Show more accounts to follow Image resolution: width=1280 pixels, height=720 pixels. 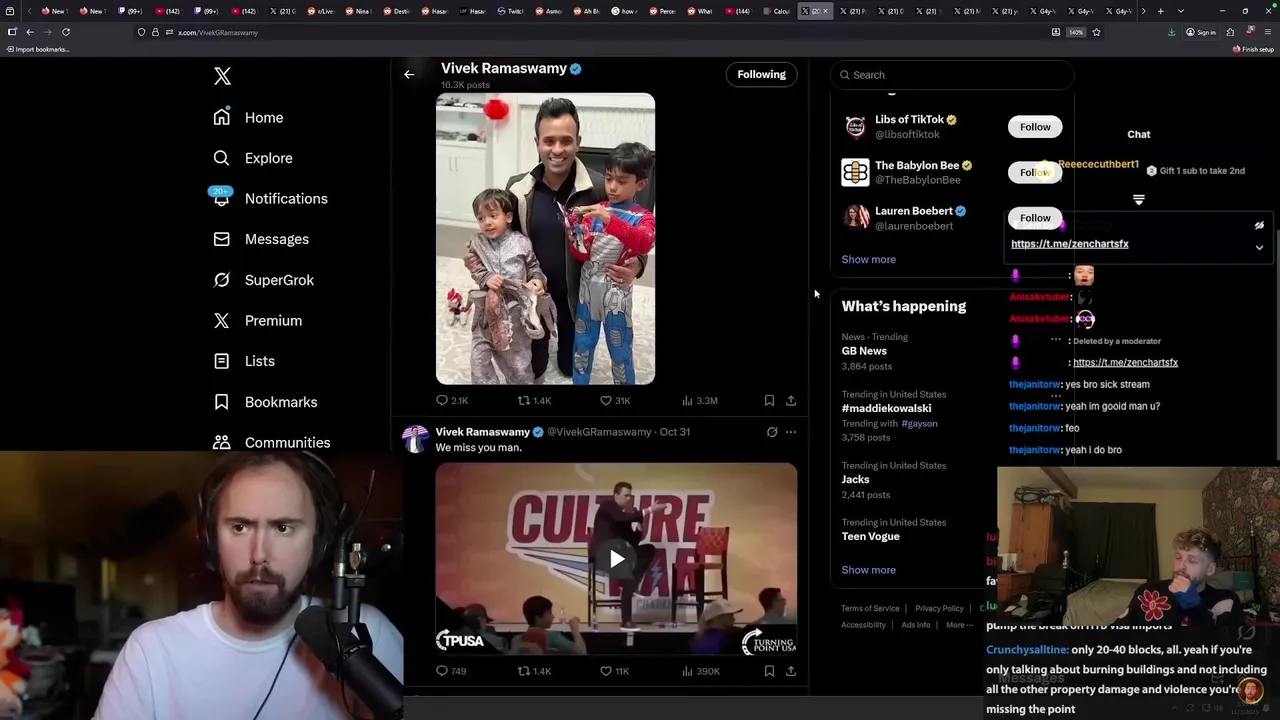click(x=868, y=259)
